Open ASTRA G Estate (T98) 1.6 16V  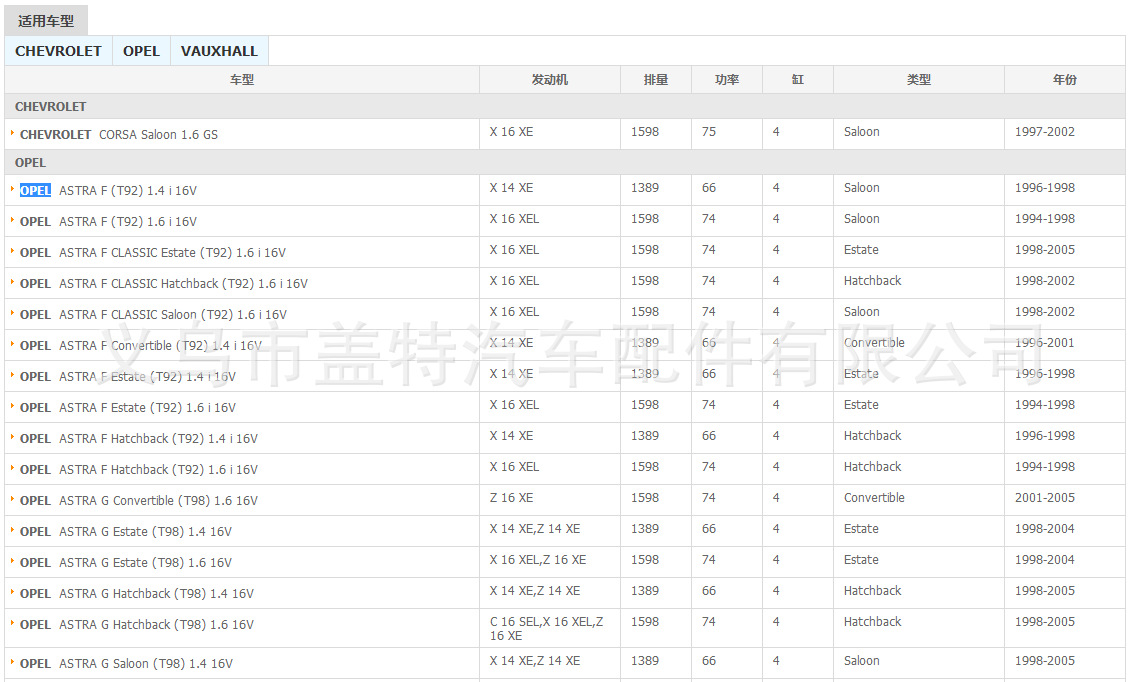[x=145, y=563]
